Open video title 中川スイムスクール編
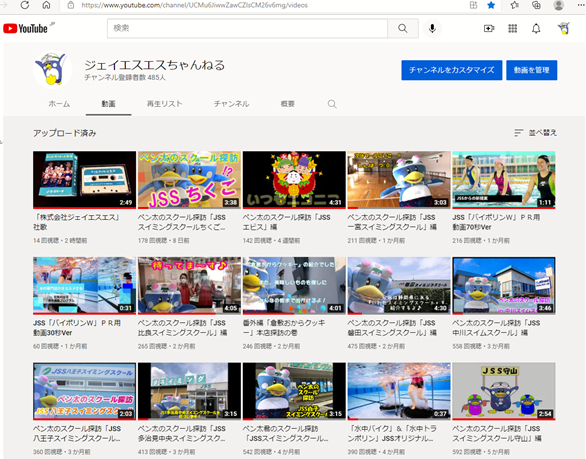This screenshot has width=586, height=459. [x=496, y=328]
